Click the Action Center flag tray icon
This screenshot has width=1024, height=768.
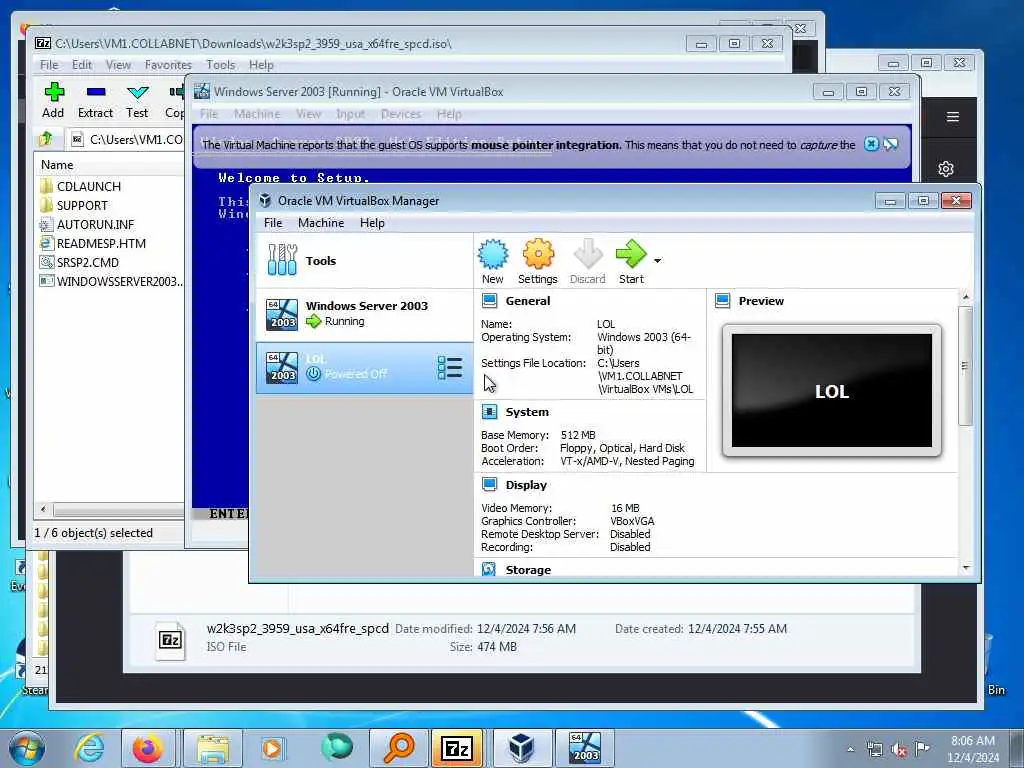click(922, 750)
